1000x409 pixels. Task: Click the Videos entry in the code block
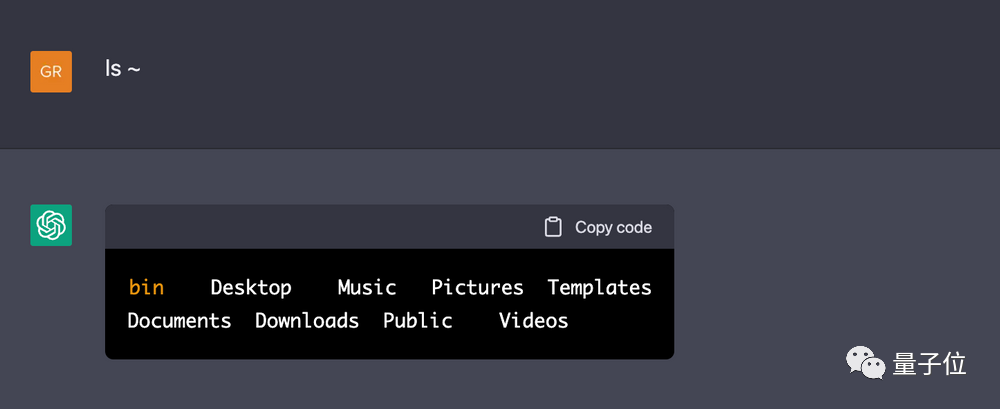pyautogui.click(x=534, y=321)
